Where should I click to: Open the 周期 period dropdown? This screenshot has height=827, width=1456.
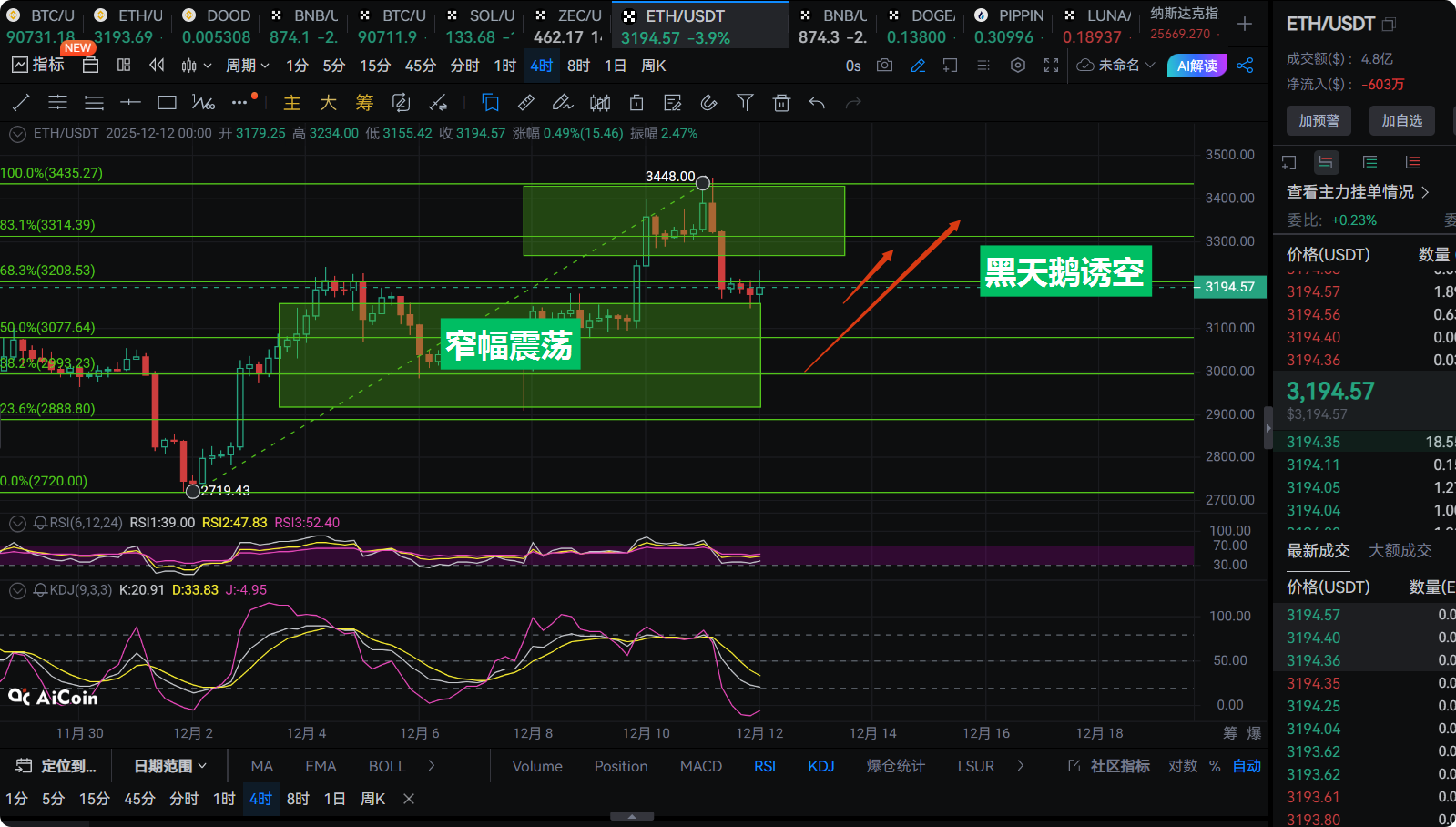tap(248, 66)
